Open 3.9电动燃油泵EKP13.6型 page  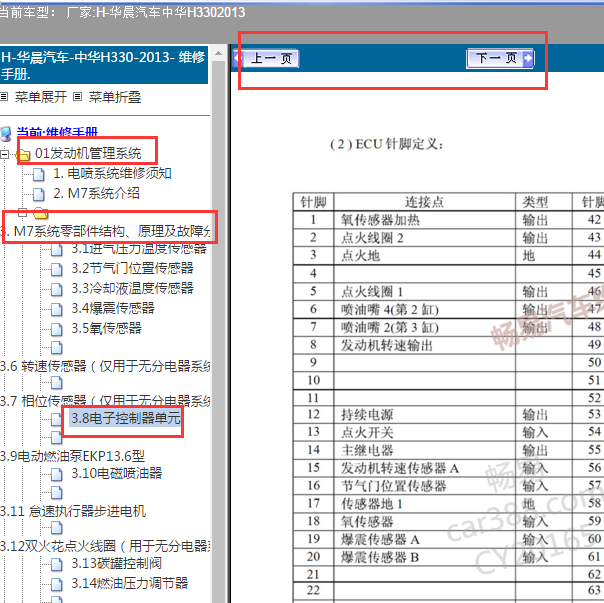point(72,456)
